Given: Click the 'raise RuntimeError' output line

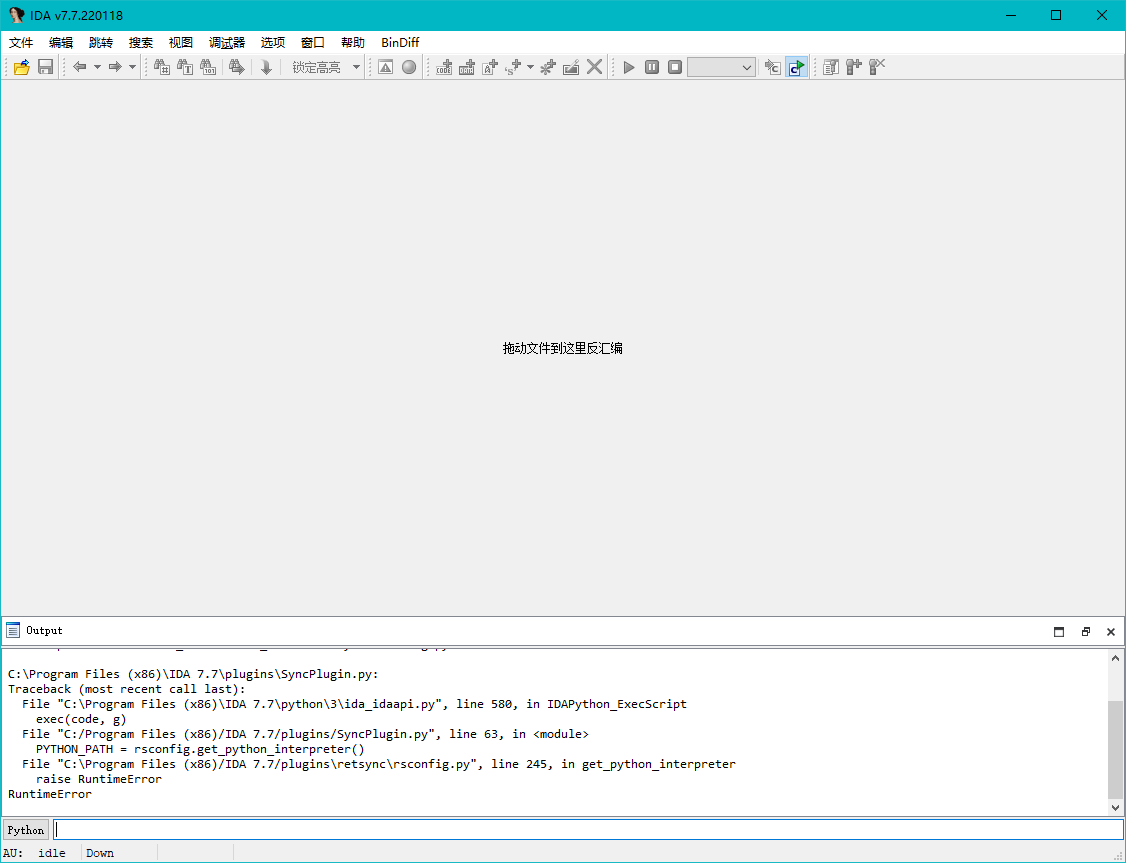Looking at the screenshot, I should coord(99,779).
